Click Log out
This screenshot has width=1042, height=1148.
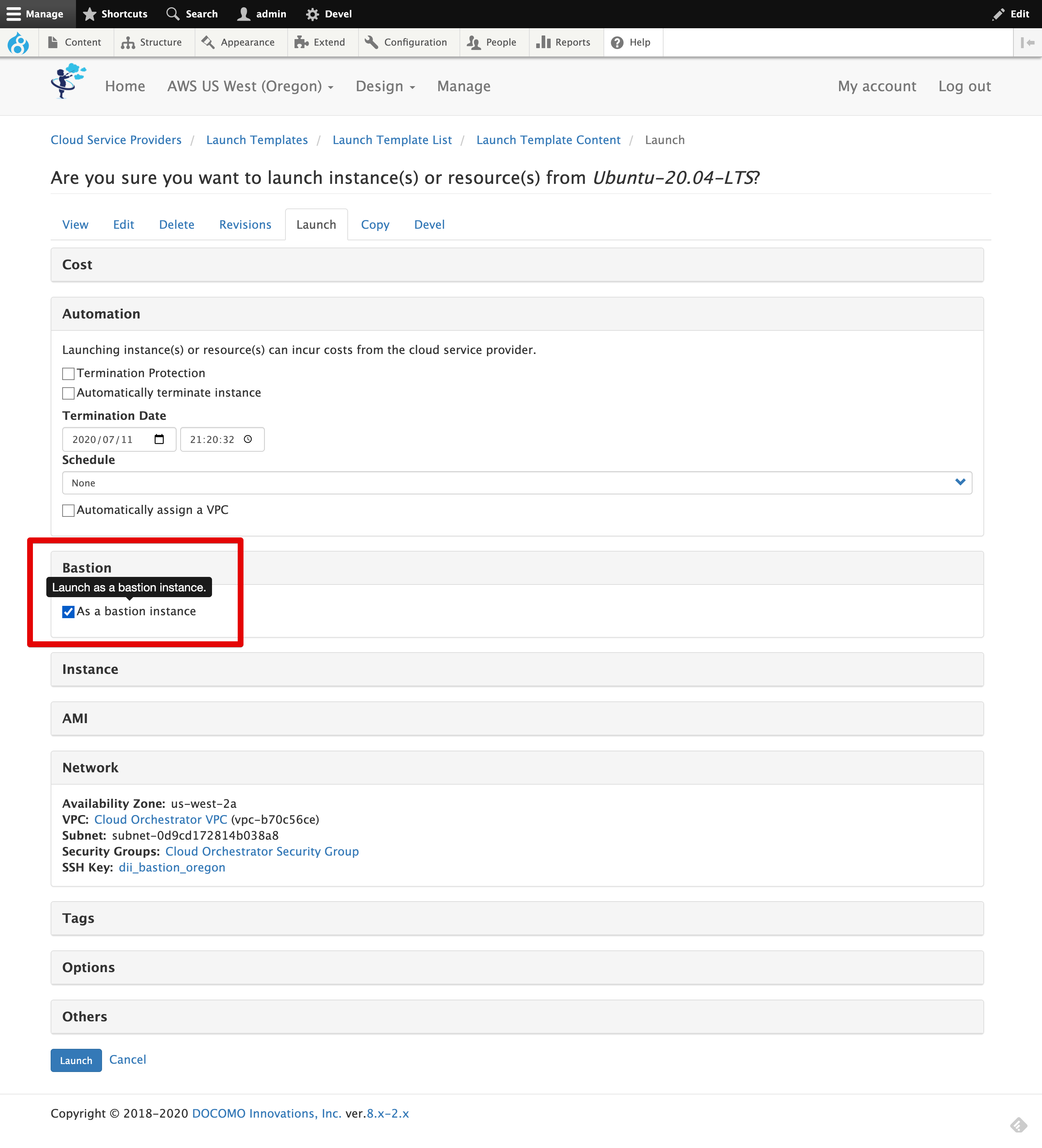pyautogui.click(x=965, y=86)
